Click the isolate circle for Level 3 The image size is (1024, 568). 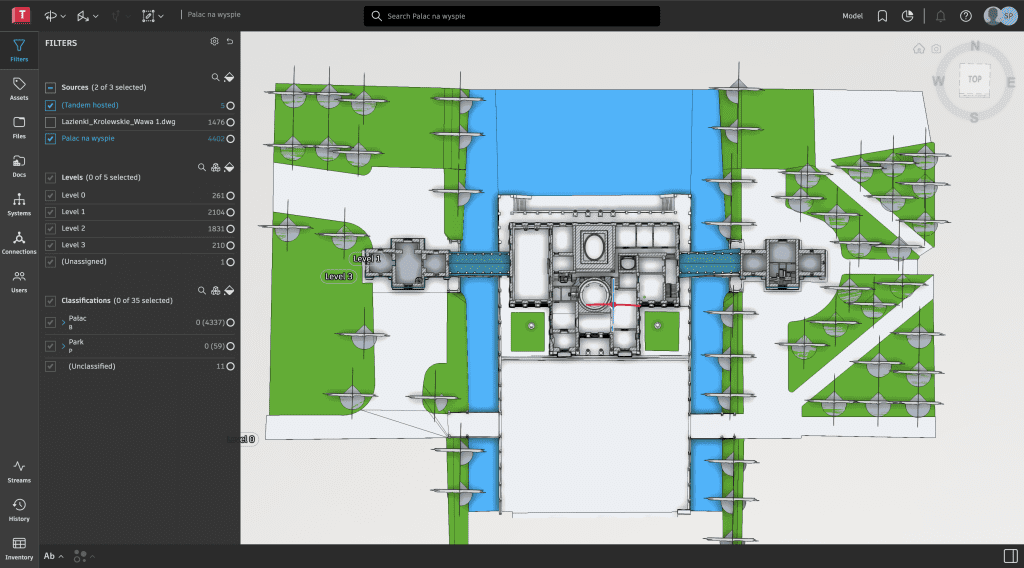click(x=231, y=245)
